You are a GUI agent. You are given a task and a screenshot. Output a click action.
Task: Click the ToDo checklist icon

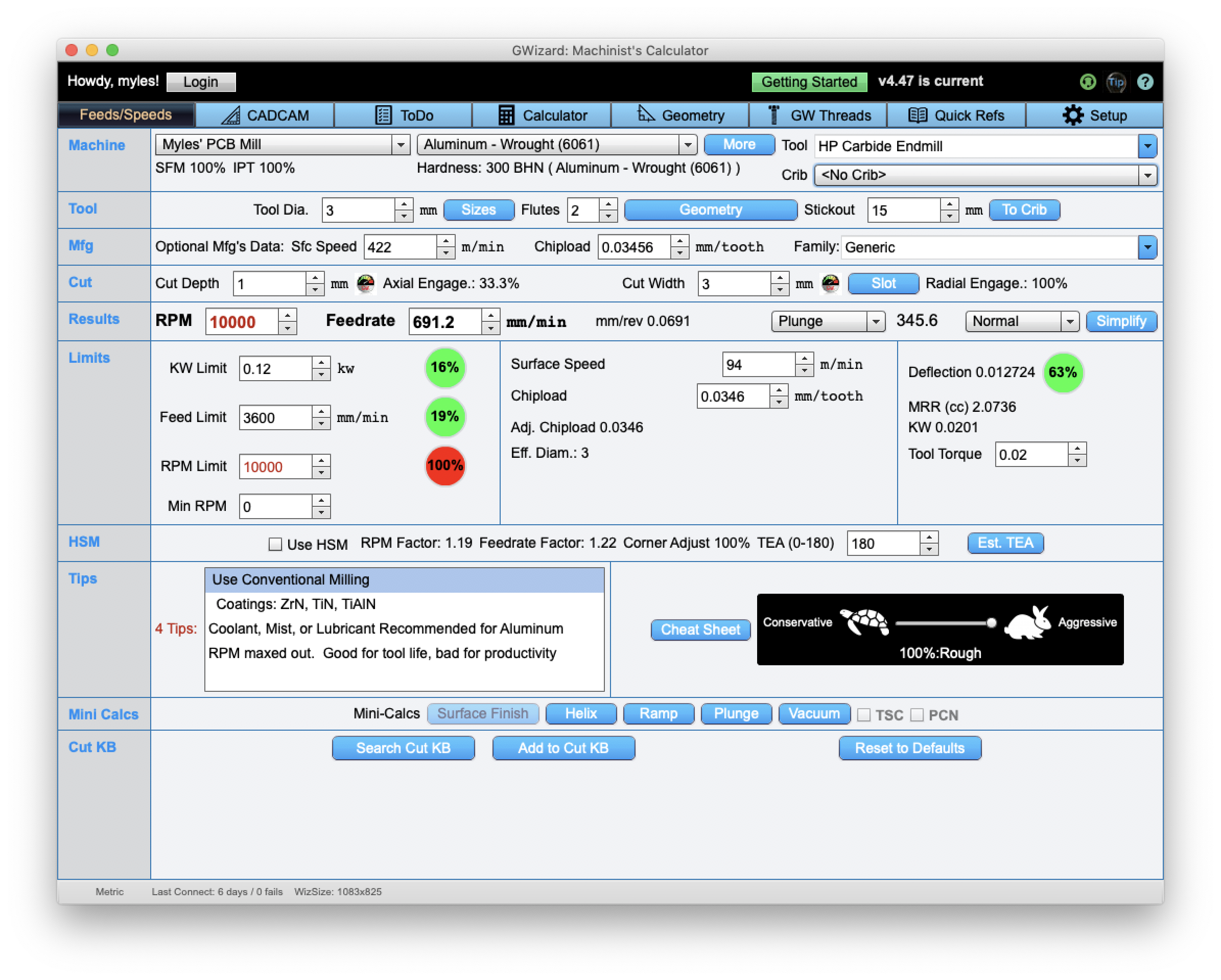[383, 115]
